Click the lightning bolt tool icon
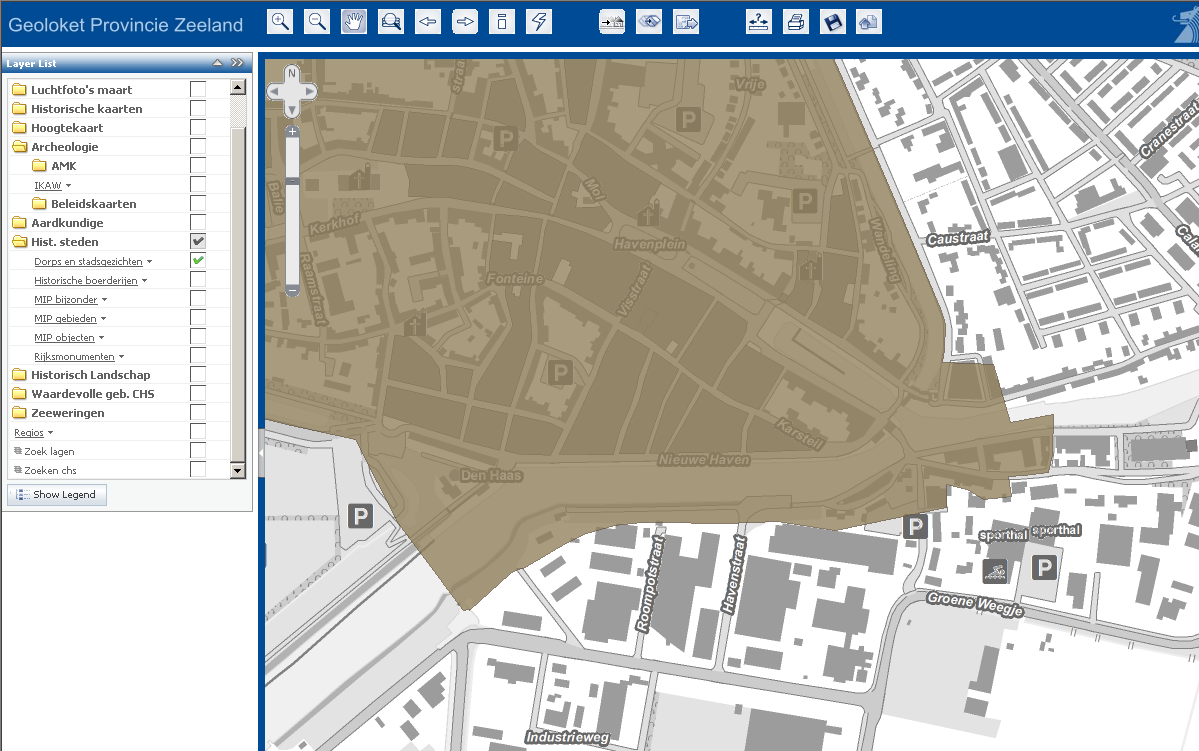Image resolution: width=1199 pixels, height=751 pixels. pyautogui.click(x=539, y=21)
